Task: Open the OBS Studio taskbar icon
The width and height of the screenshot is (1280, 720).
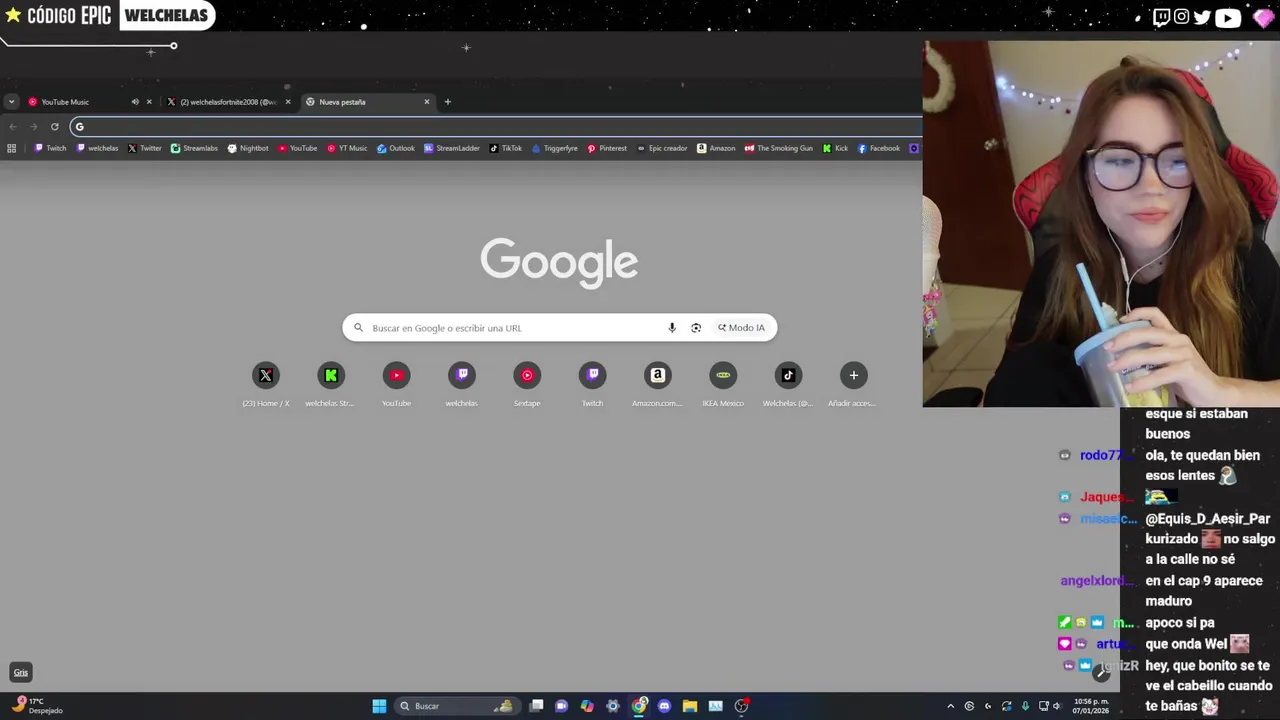Action: coord(741,706)
